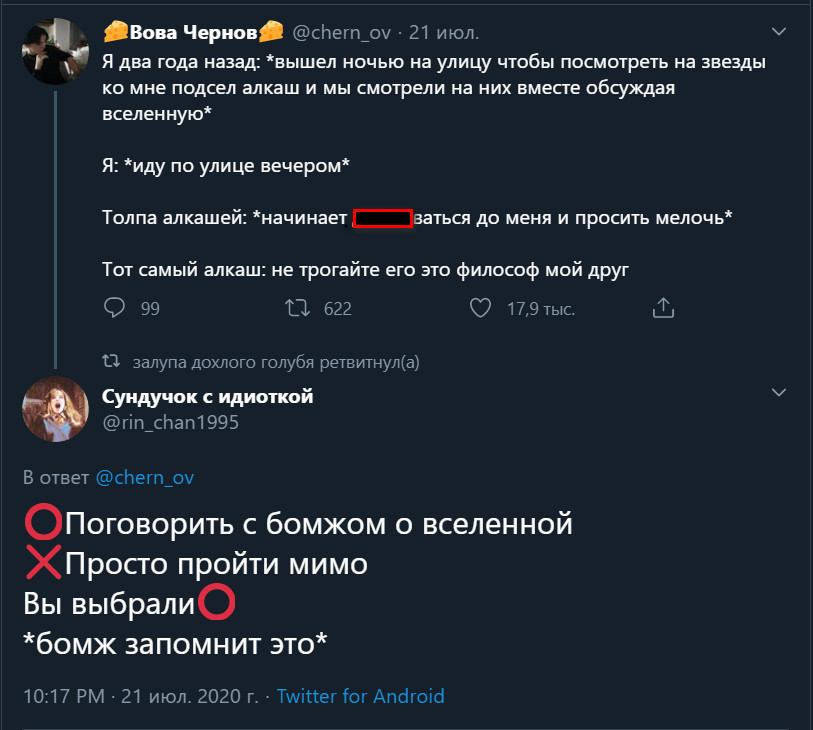
Task: Open the Сундучок с идиоткой profile name
Action: (x=208, y=397)
